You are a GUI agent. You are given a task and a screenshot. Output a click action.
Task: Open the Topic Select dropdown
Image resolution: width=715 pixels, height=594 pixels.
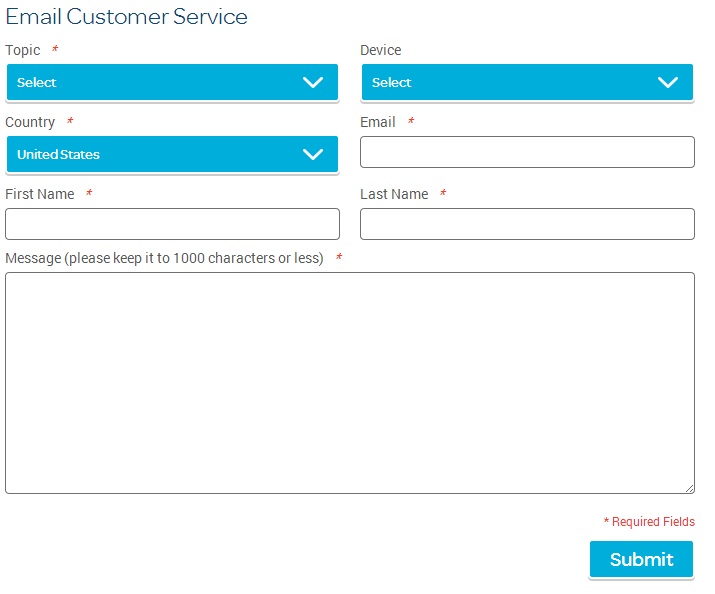click(x=172, y=82)
